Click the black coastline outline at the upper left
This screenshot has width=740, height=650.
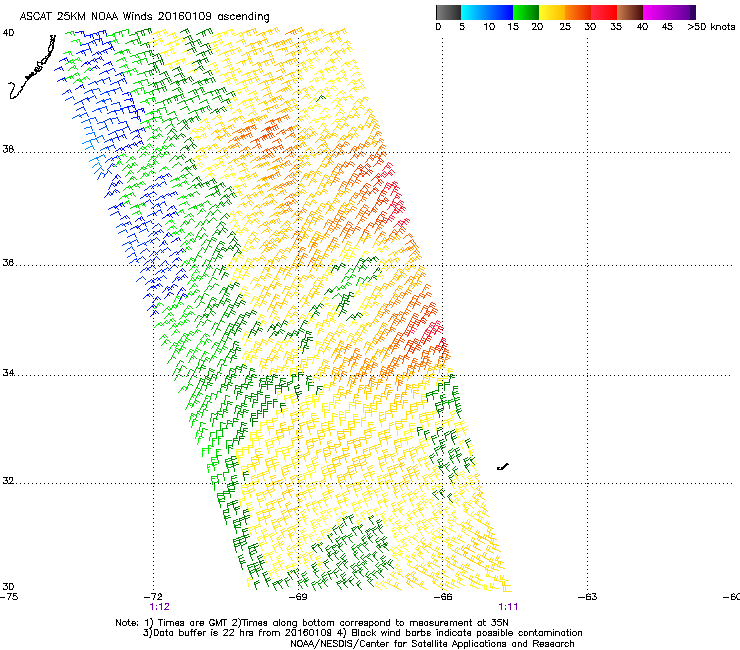[x=32, y=68]
